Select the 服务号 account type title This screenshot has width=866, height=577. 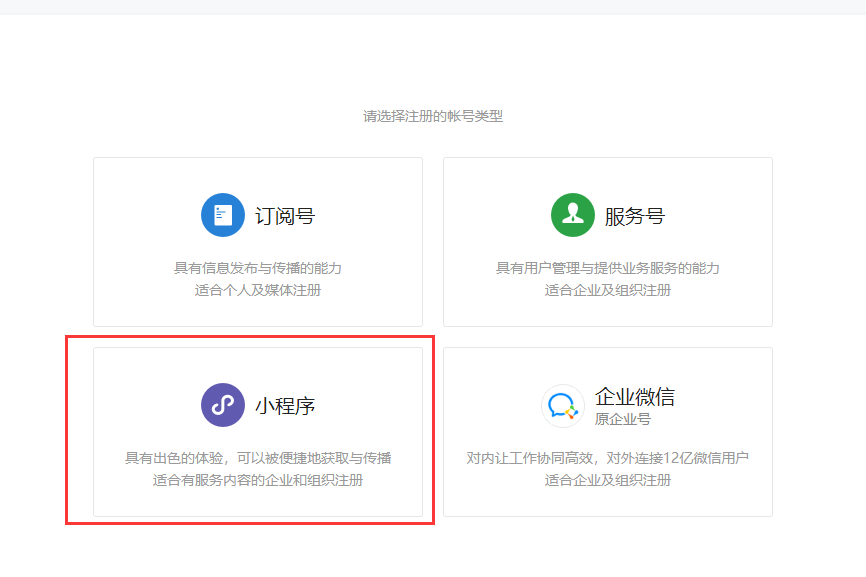tap(635, 216)
